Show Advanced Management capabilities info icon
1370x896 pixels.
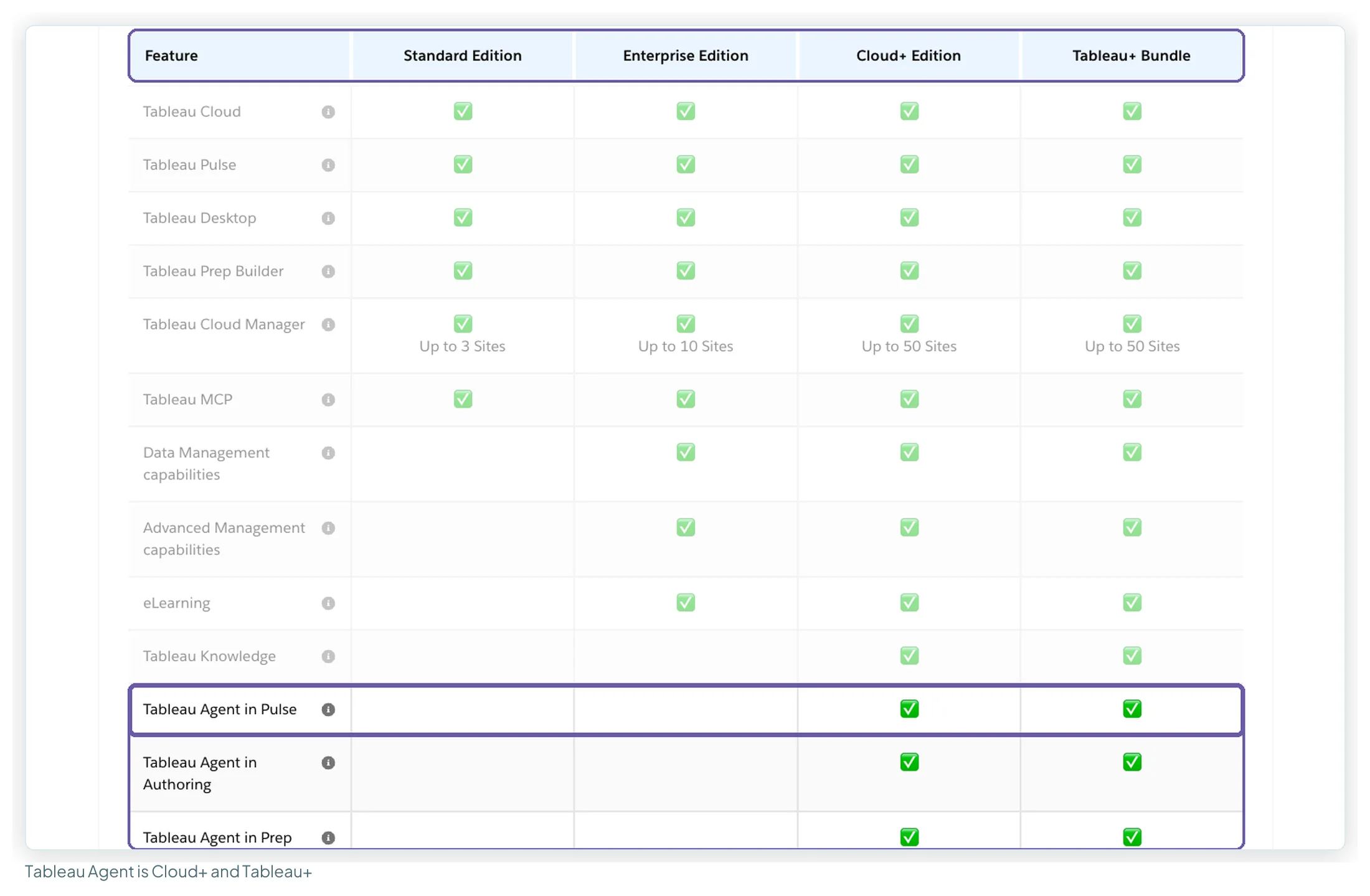coord(328,529)
